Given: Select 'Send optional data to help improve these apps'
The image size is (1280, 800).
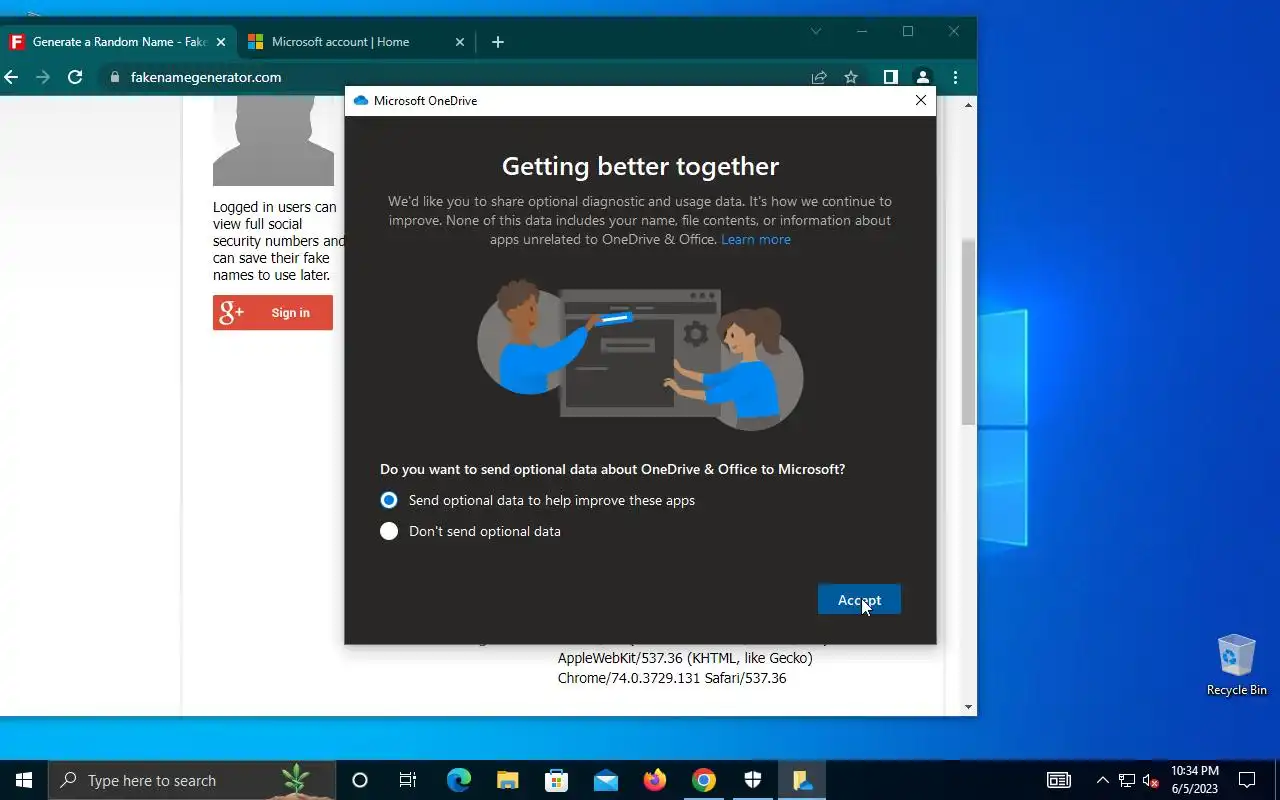Looking at the screenshot, I should [x=389, y=500].
